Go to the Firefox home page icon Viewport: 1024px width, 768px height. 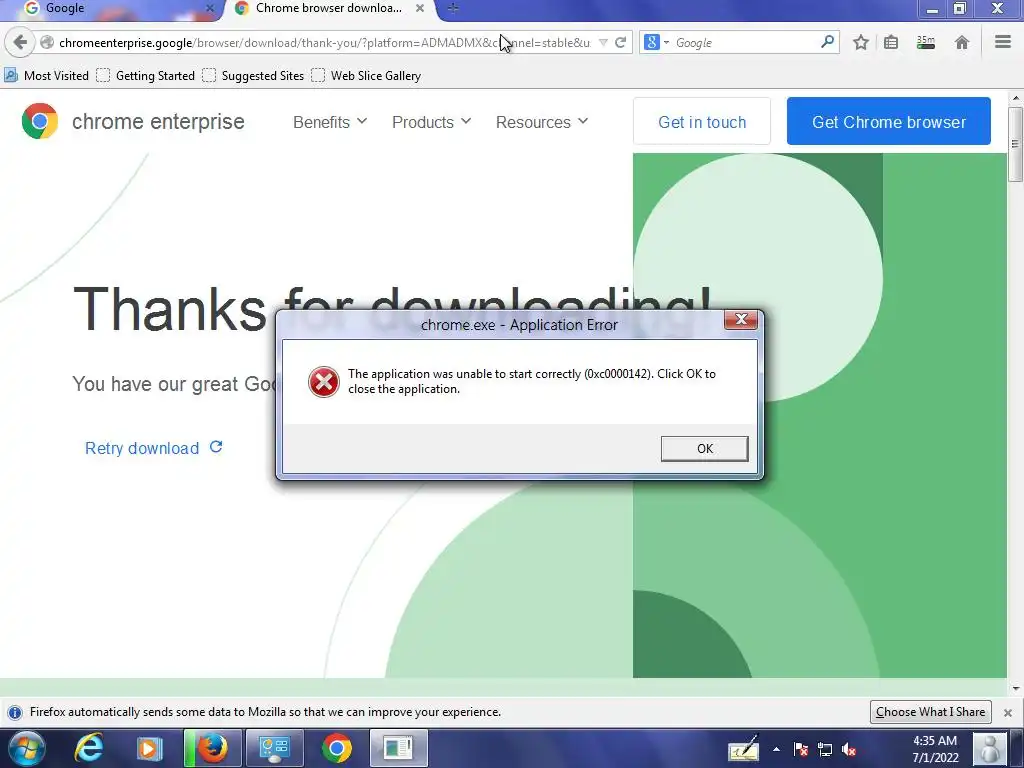(961, 42)
